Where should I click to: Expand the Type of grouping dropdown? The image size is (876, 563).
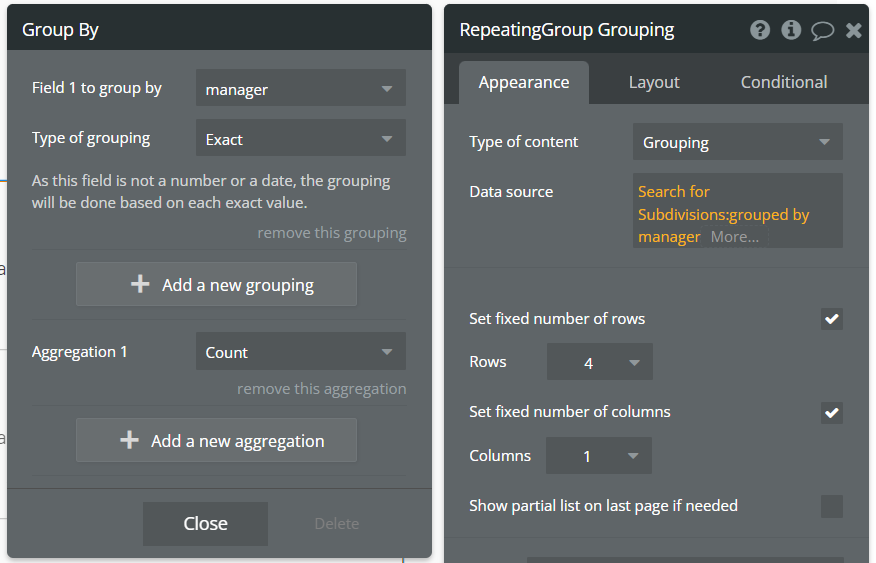(x=300, y=139)
